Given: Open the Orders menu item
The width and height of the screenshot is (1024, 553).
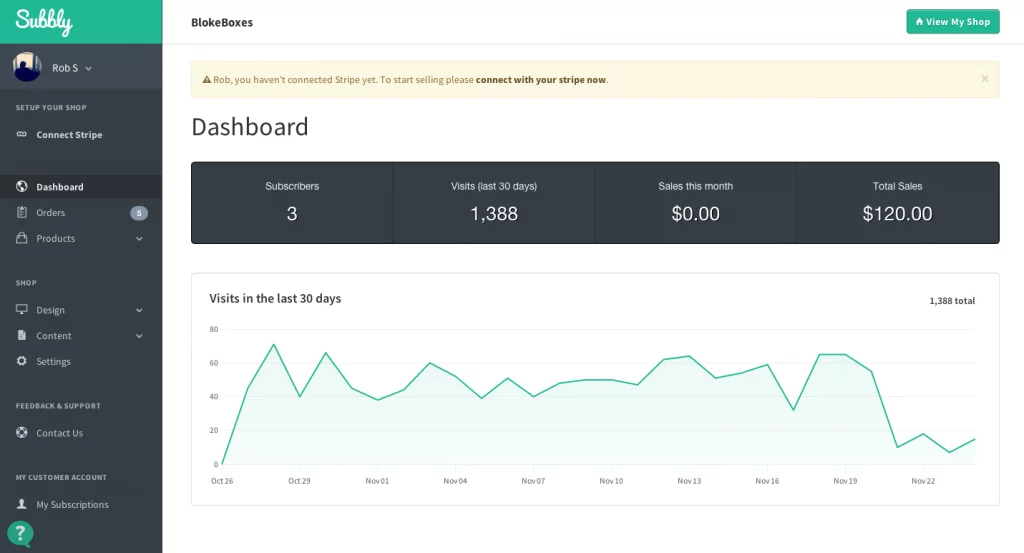Looking at the screenshot, I should (51, 213).
